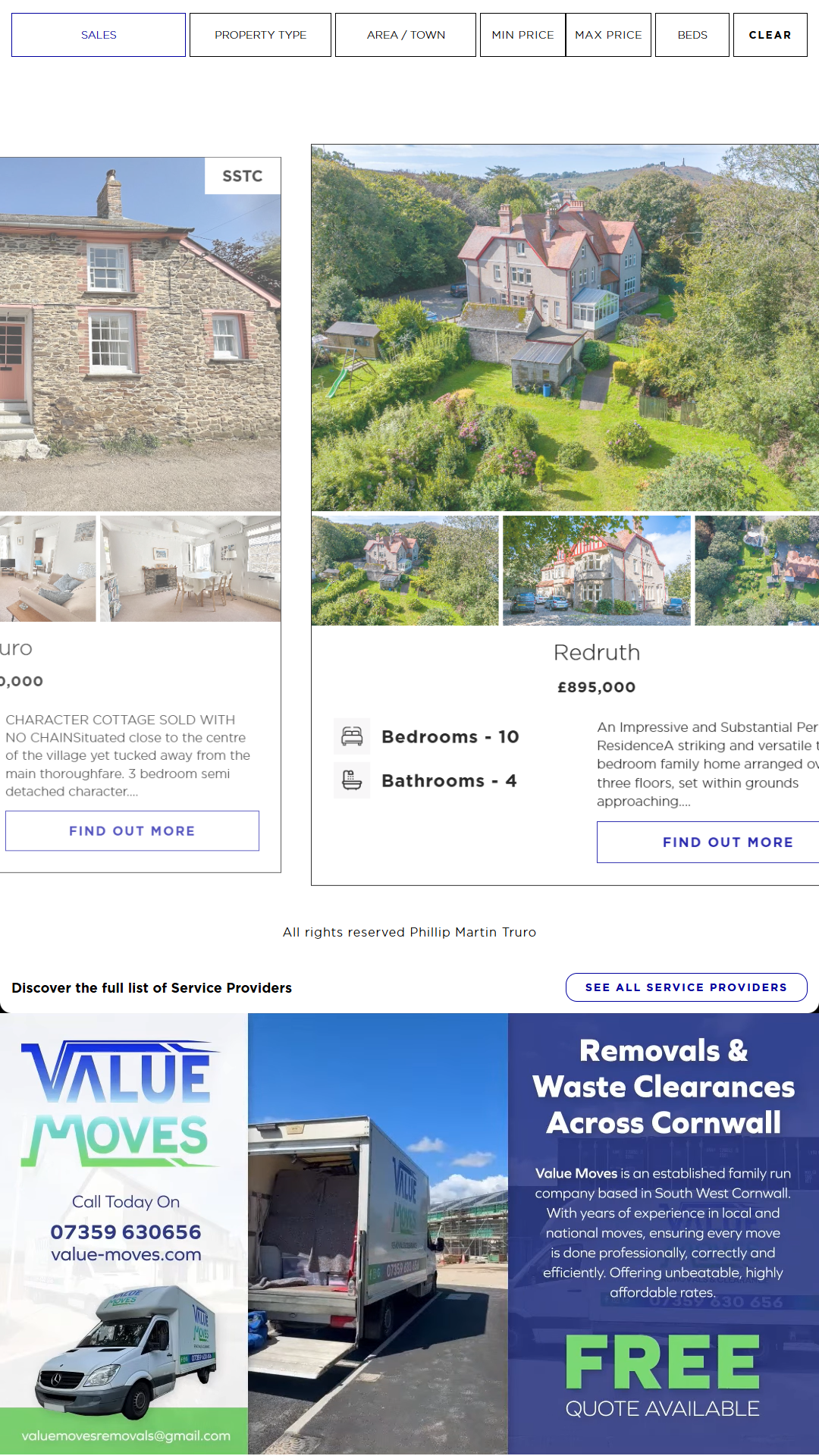Click the bedrooms bed icon

[352, 736]
